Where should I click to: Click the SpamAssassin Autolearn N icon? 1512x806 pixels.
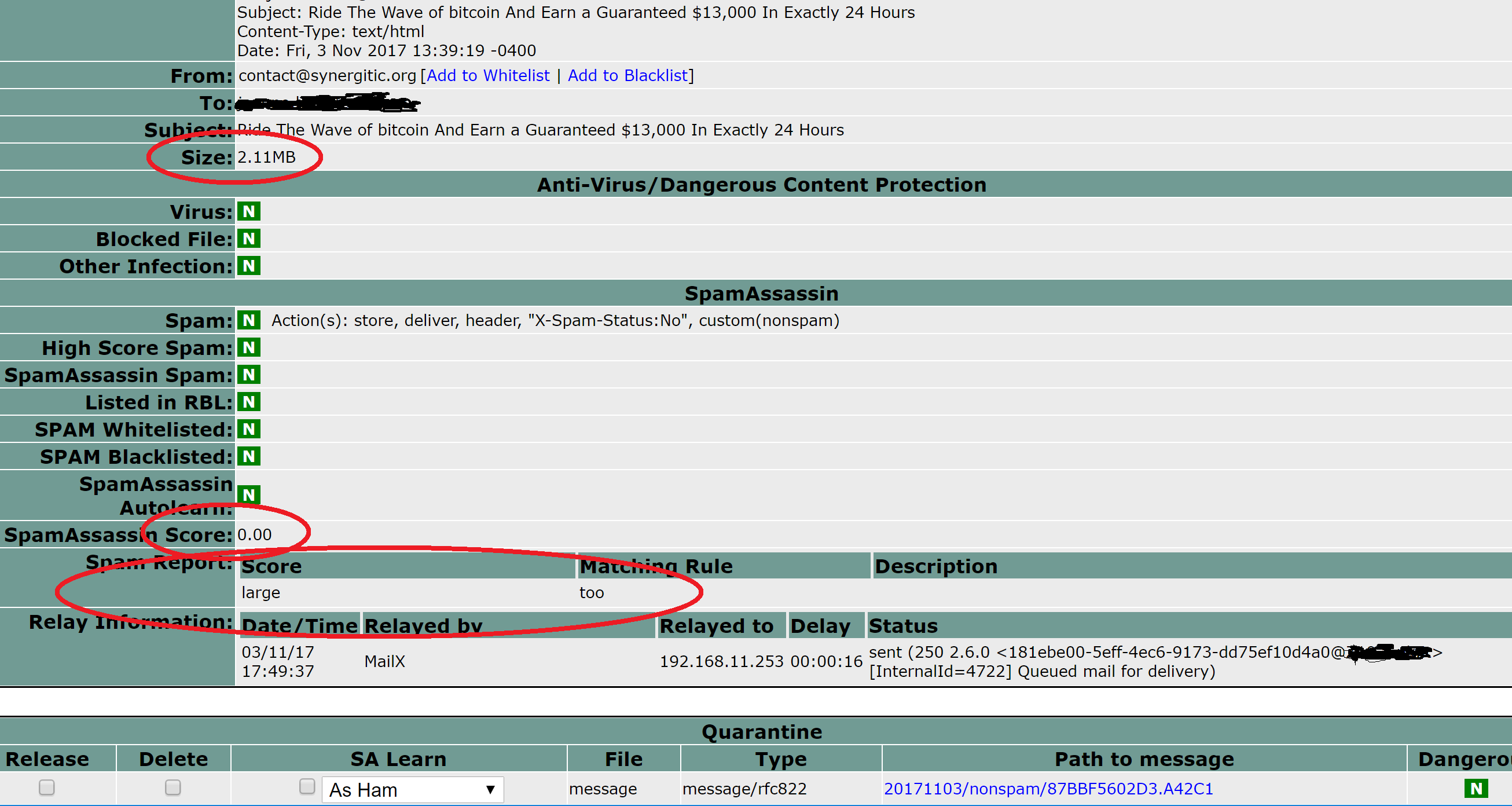pos(249,495)
